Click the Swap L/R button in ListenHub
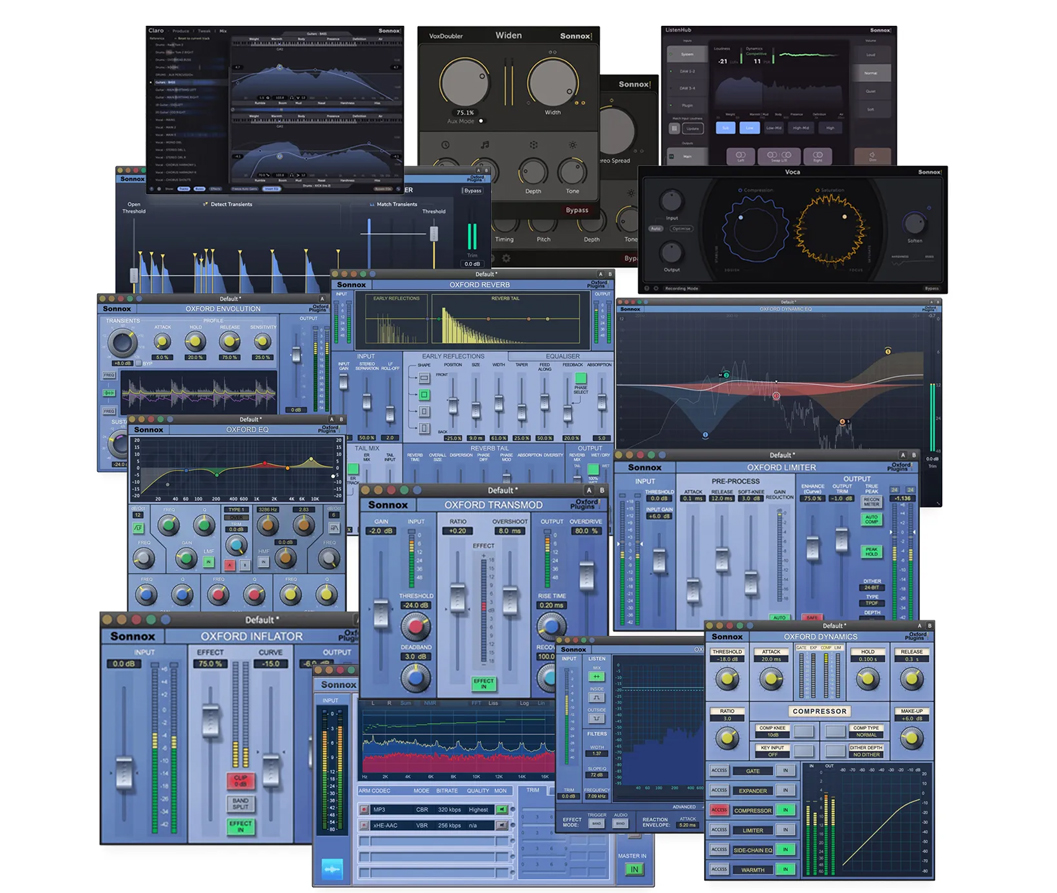This screenshot has width=1057, height=893. click(x=779, y=156)
